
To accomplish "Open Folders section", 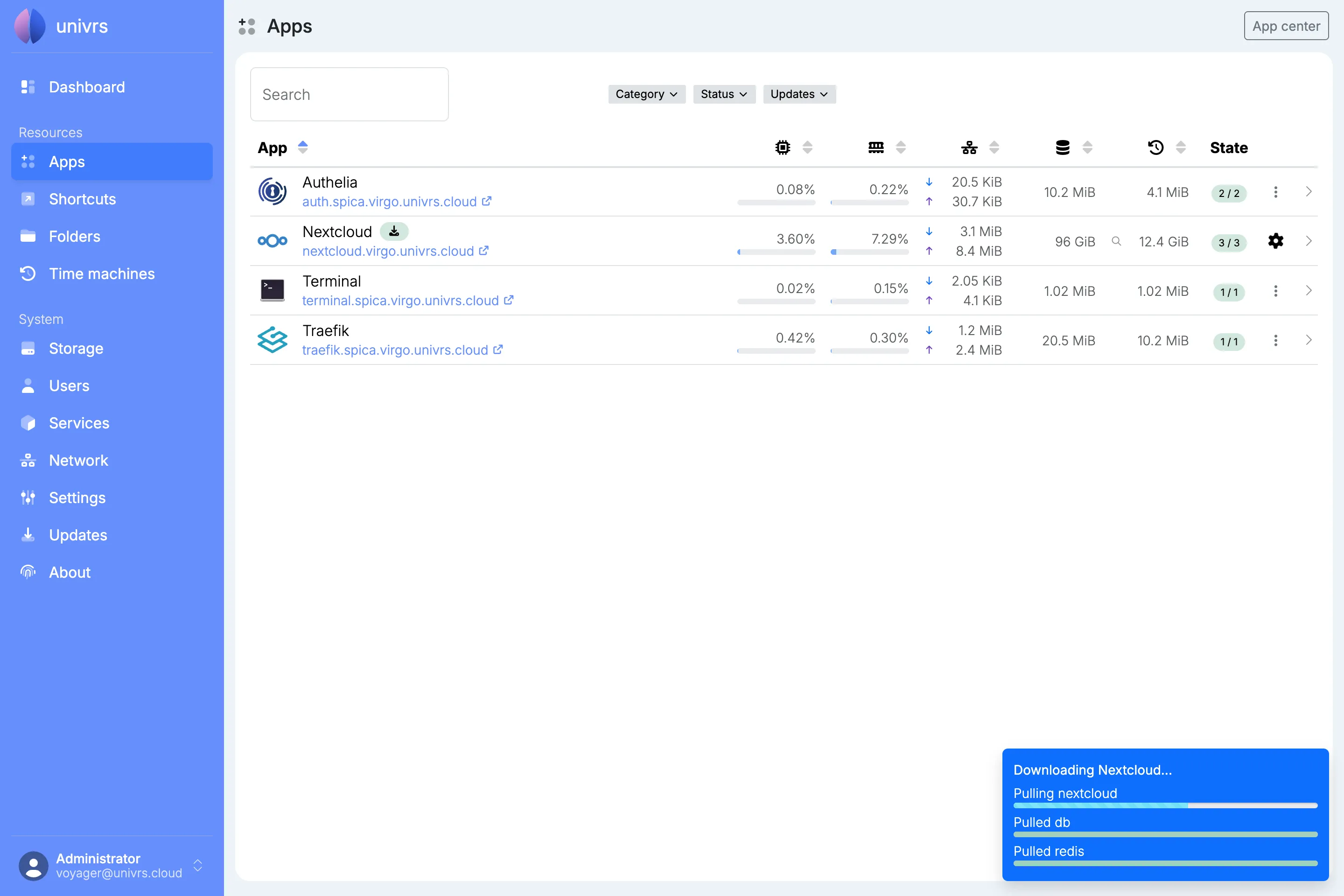I will click(x=112, y=236).
